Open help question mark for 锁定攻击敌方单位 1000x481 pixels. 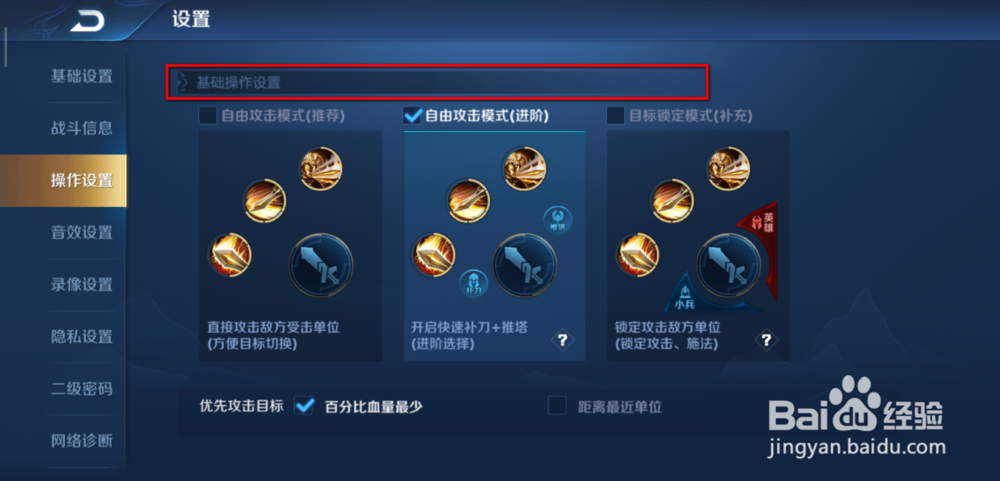[x=767, y=340]
